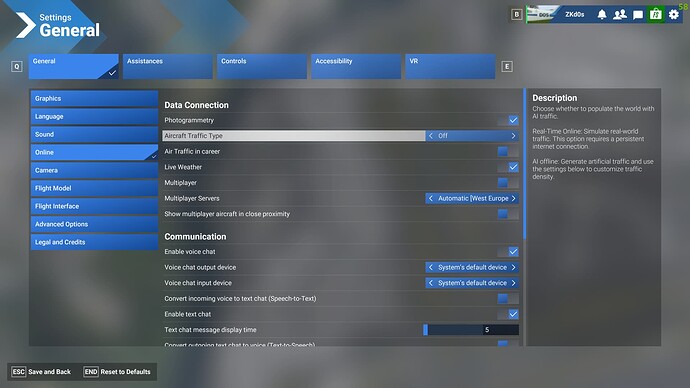Disable the Photogrammetry checkbox
690x388 pixels.
click(x=513, y=120)
